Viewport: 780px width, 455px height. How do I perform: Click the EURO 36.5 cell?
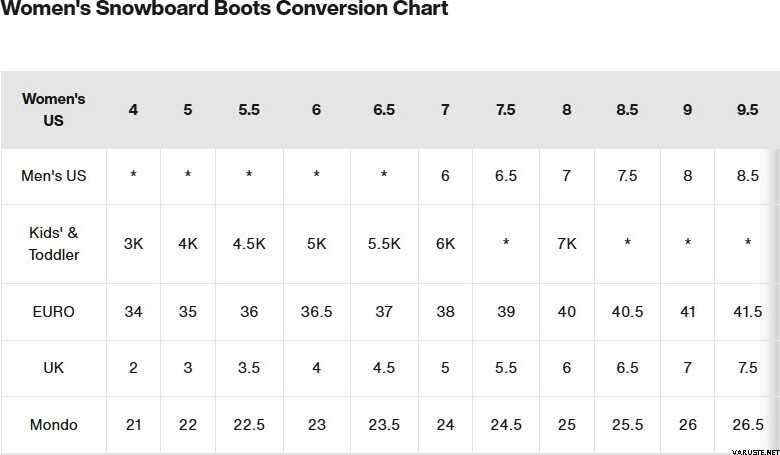pos(316,312)
